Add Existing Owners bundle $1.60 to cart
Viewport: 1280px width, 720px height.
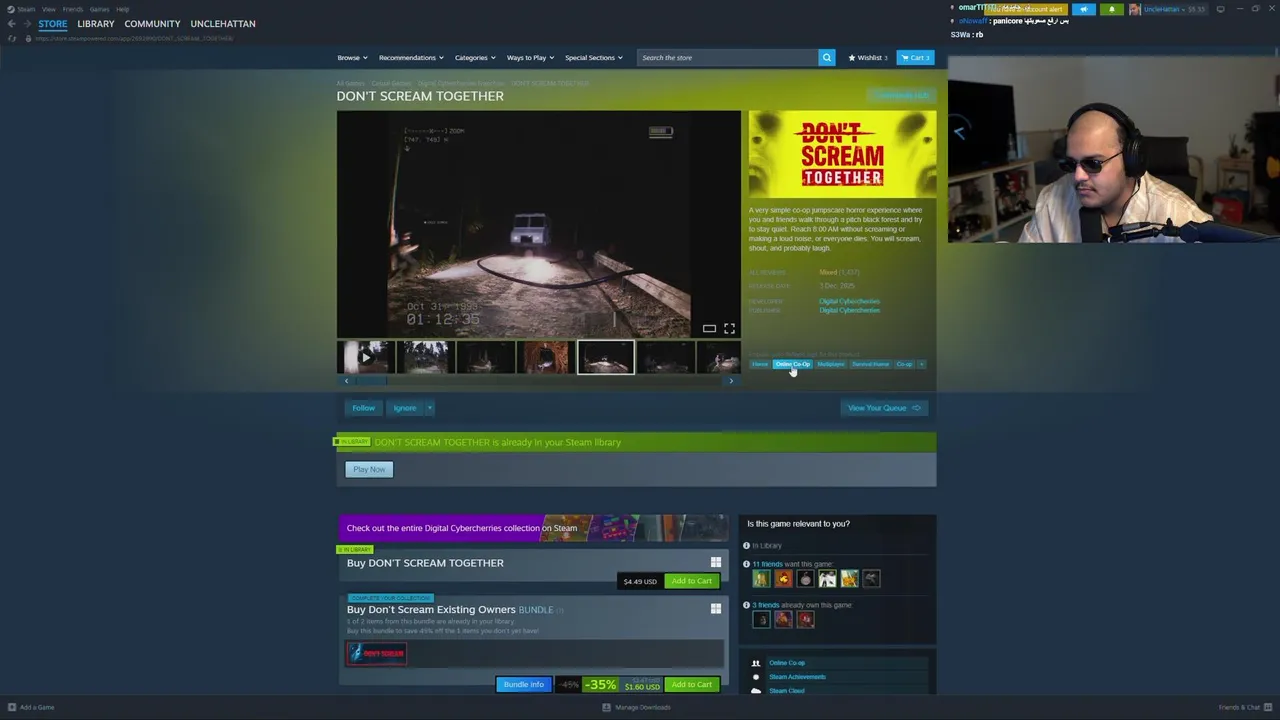pos(691,685)
